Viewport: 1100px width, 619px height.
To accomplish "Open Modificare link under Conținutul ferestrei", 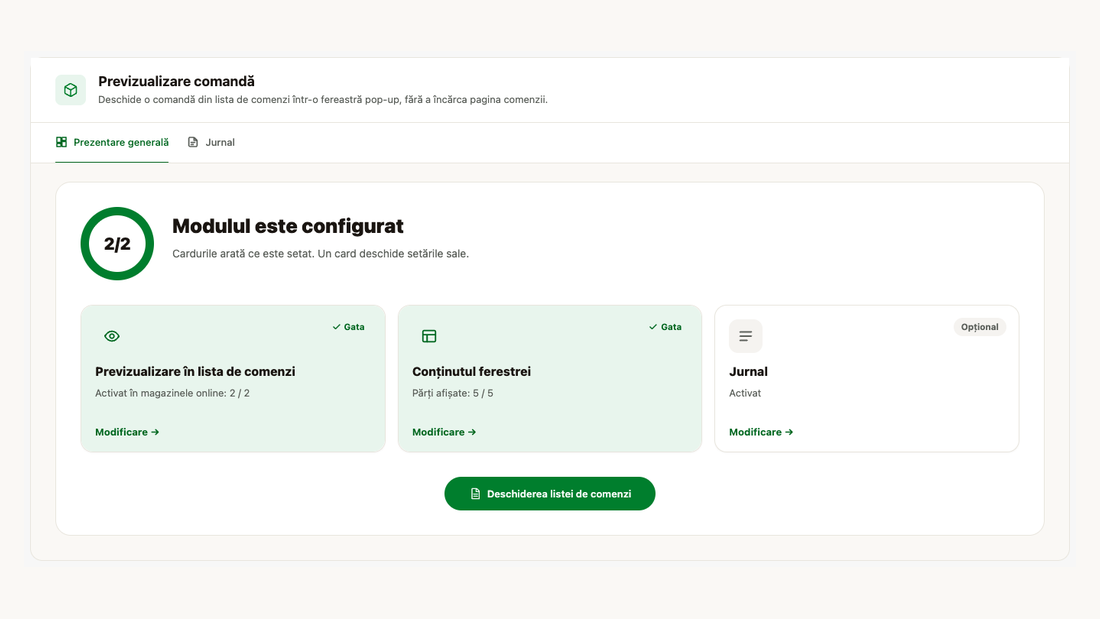I will [x=444, y=432].
